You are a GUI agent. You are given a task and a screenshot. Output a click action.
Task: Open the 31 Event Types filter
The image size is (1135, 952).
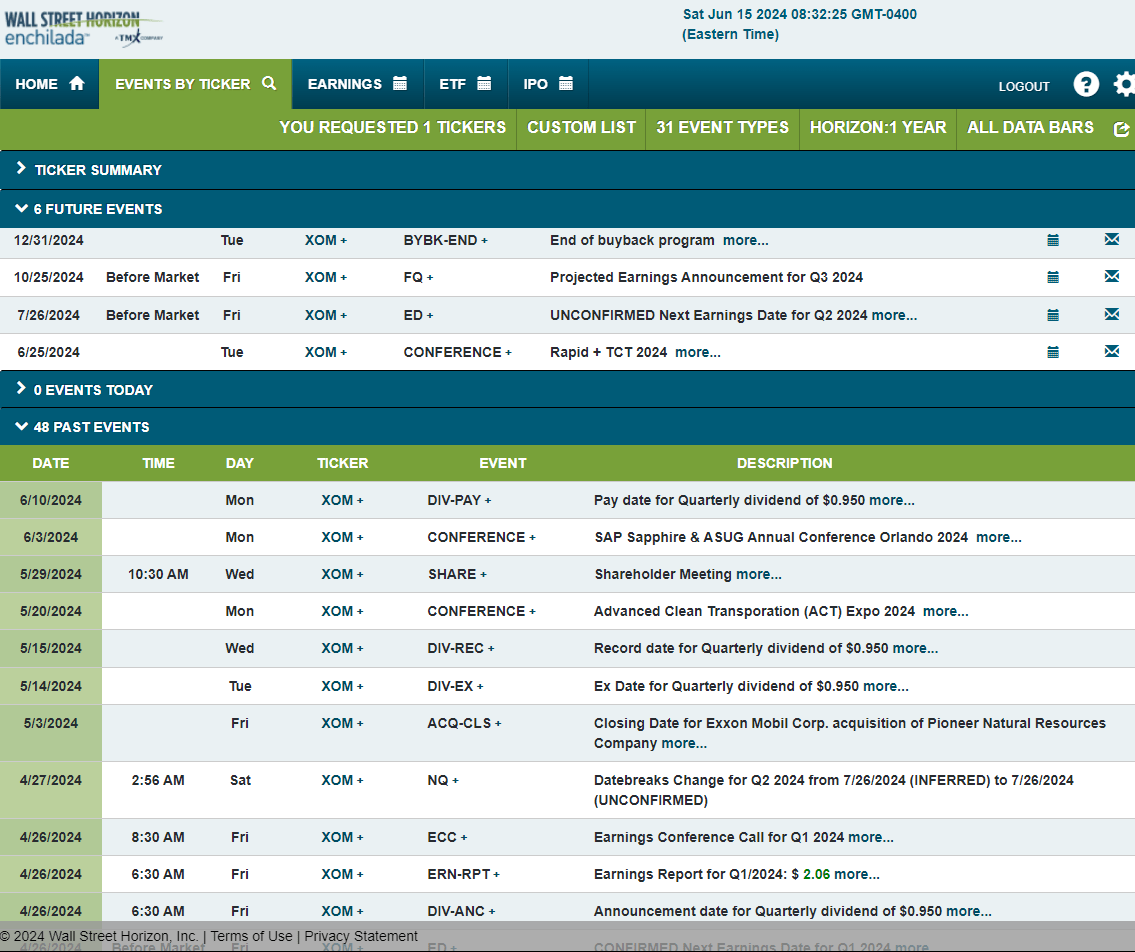click(722, 127)
